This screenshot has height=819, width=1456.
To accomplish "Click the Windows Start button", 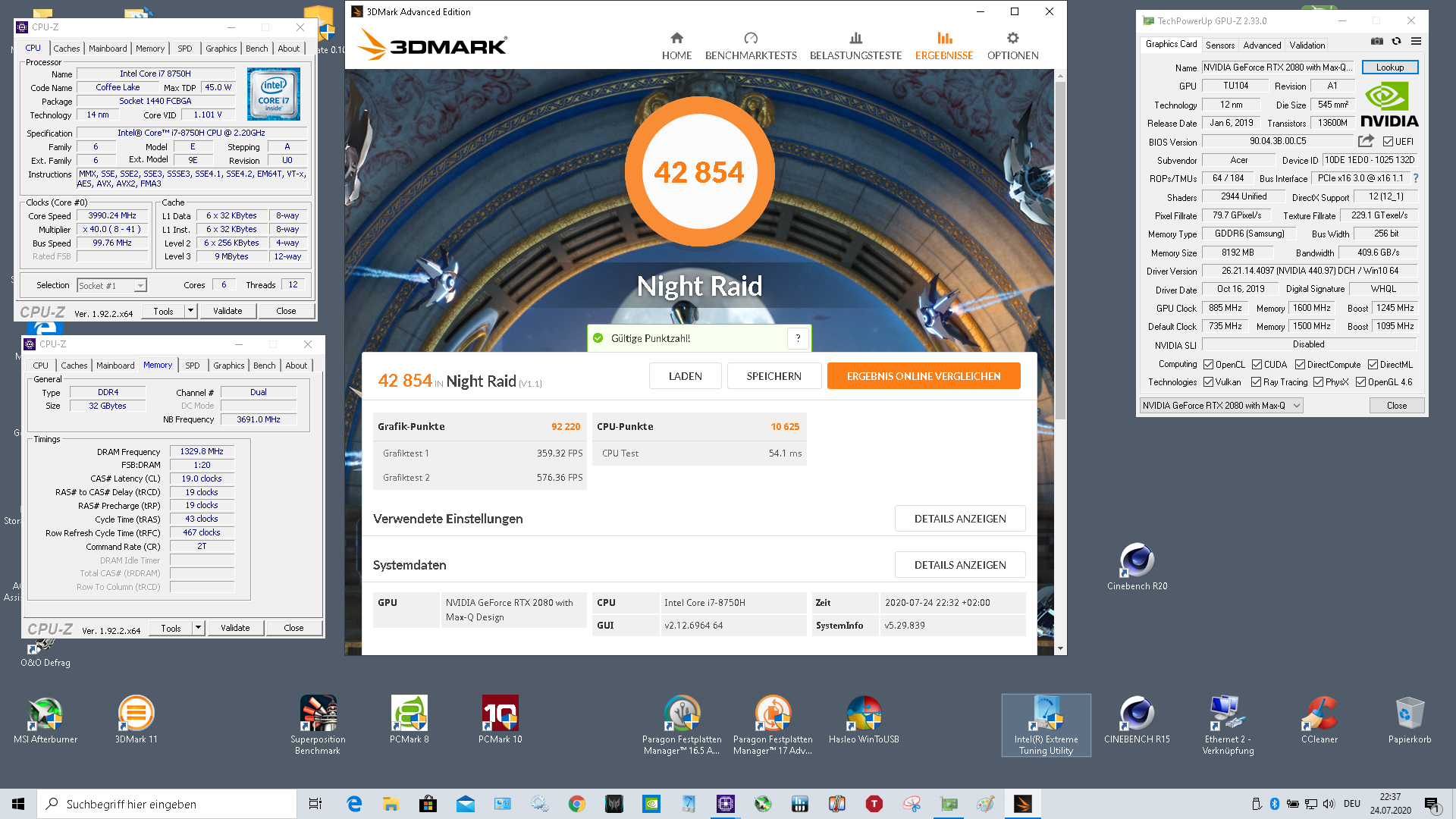I will click(x=18, y=804).
